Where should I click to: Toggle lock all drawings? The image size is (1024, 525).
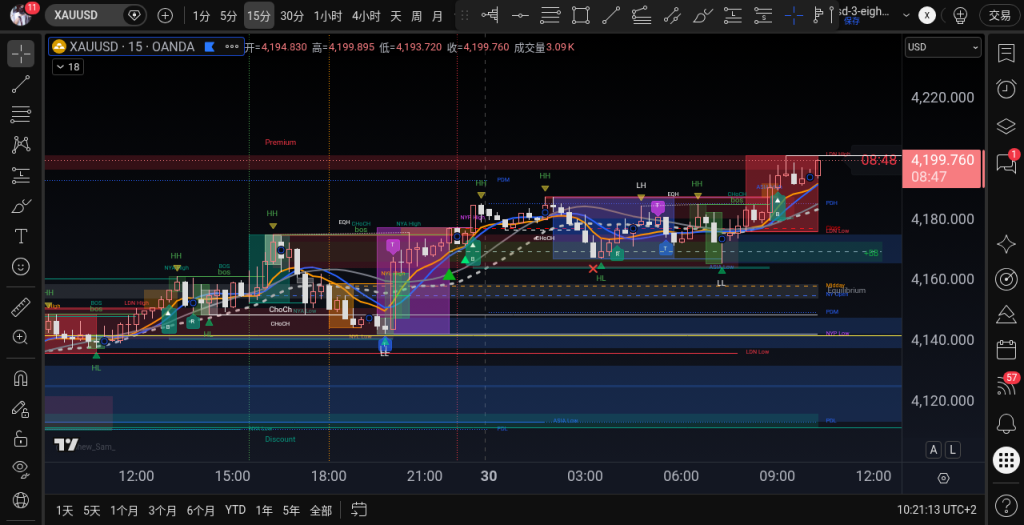[x=20, y=438]
